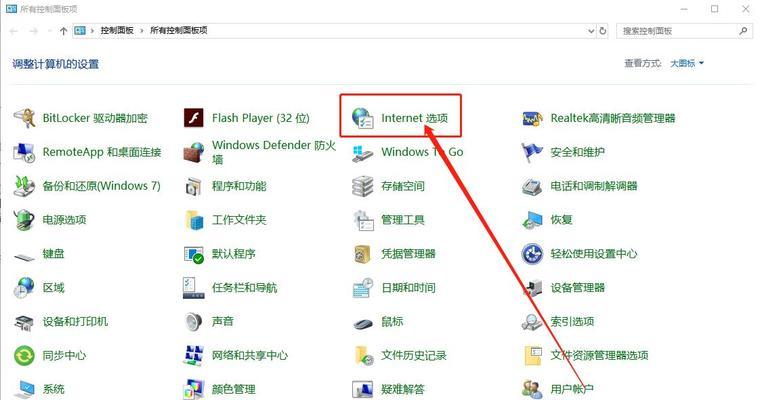The height and width of the screenshot is (400, 760).
Task: Open the 大图标 view mode dropdown
Action: [687, 64]
